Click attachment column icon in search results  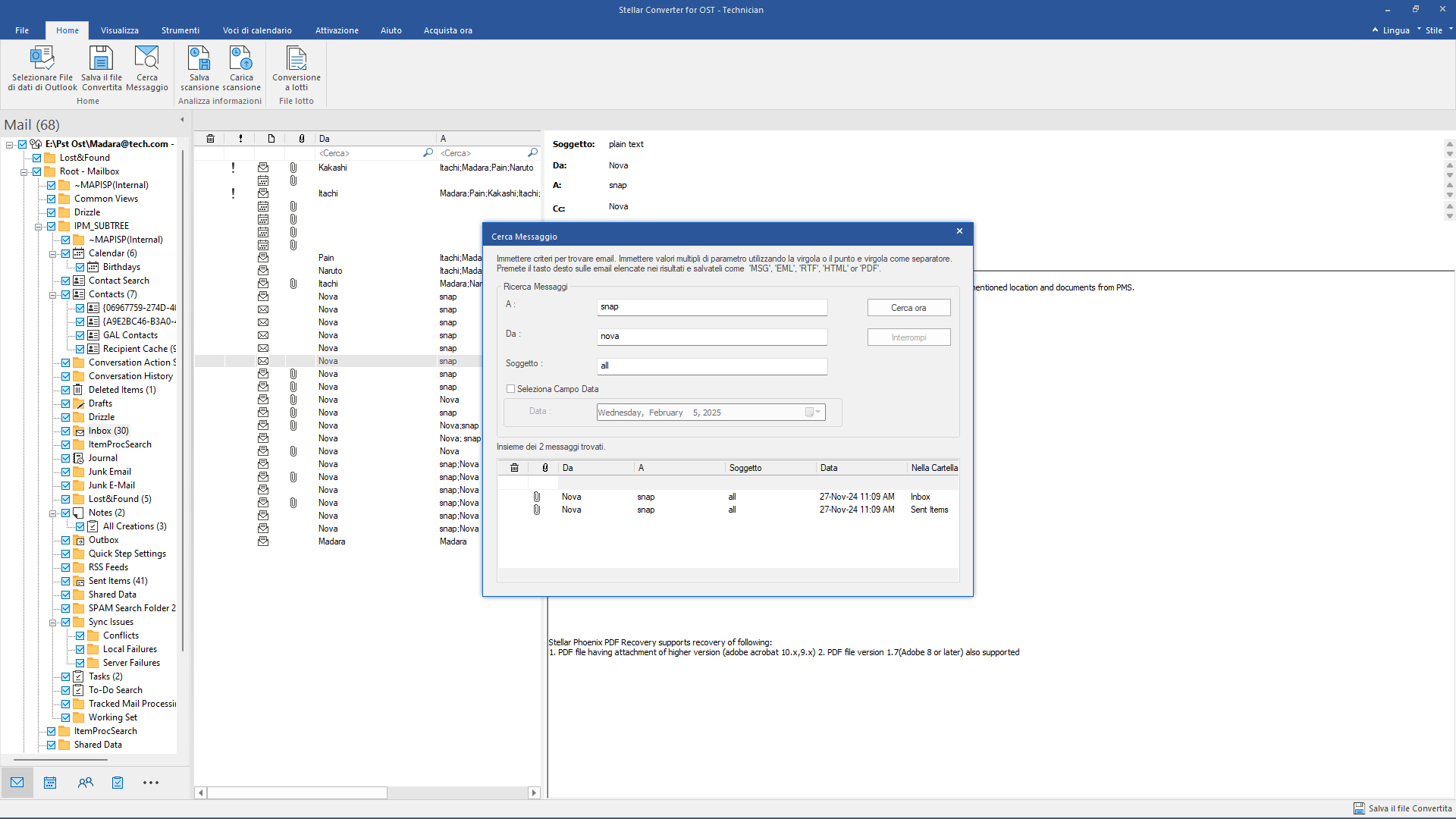coord(545,468)
